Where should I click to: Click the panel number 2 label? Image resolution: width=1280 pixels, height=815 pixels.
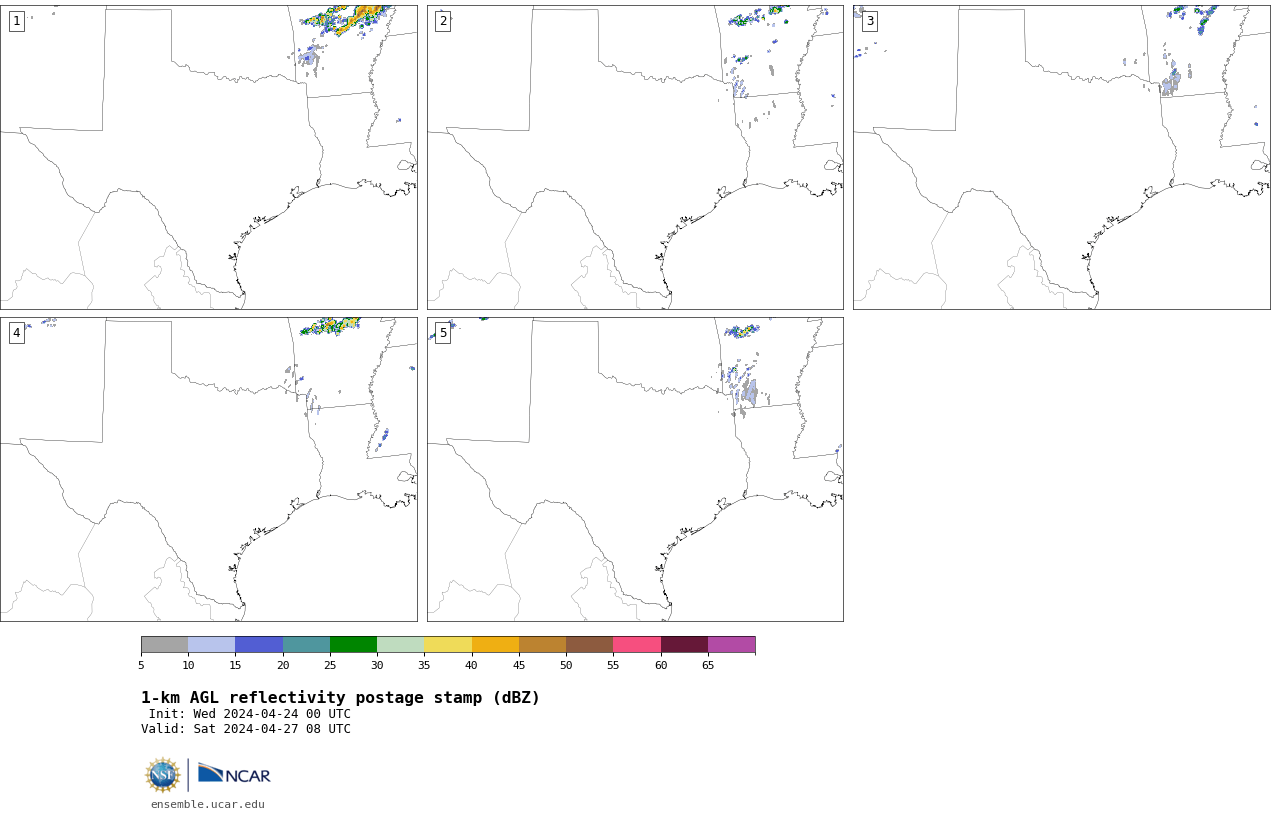443,21
